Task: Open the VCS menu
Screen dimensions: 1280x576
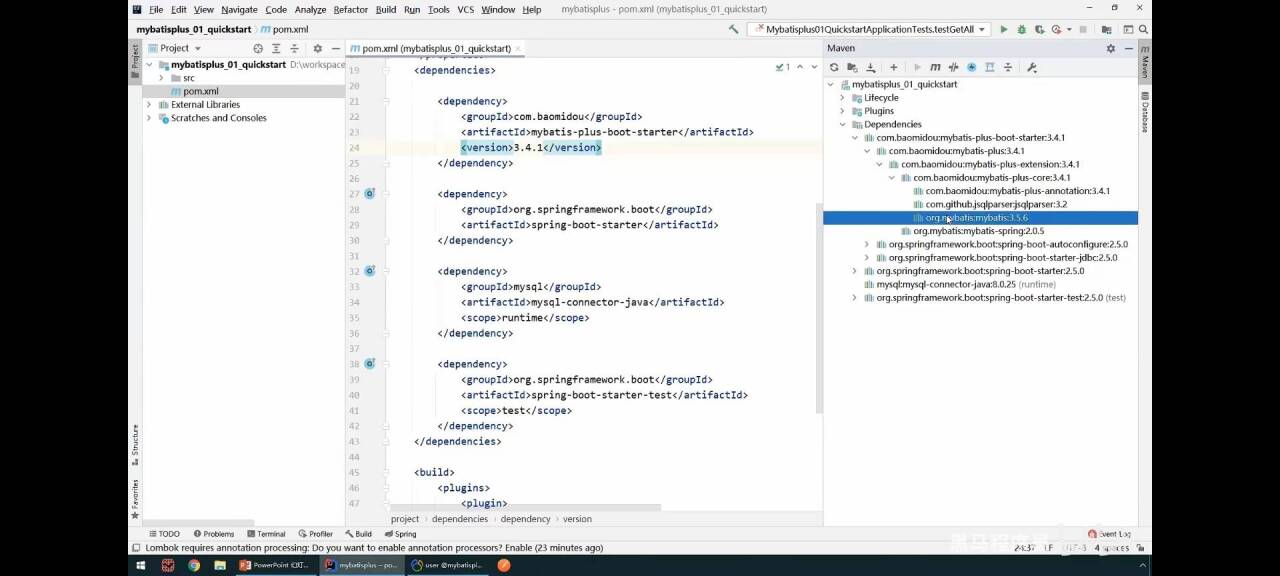Action: pos(465,9)
